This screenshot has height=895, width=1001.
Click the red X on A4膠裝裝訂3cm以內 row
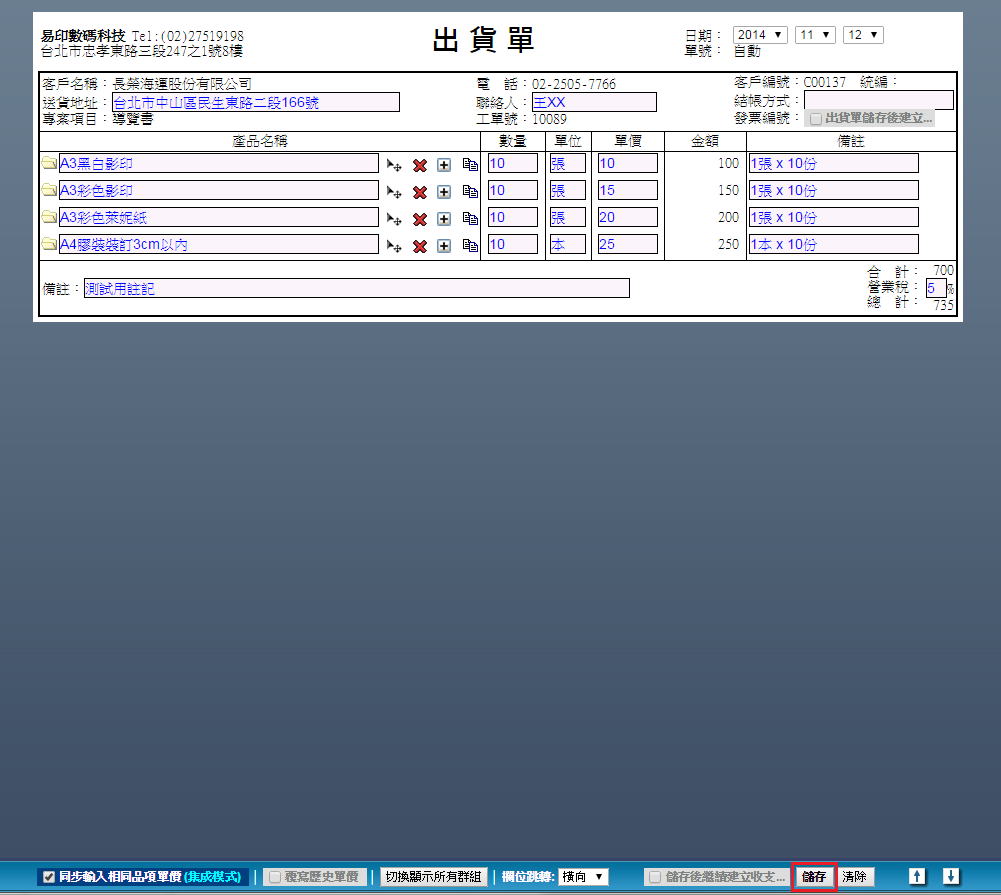coord(420,245)
